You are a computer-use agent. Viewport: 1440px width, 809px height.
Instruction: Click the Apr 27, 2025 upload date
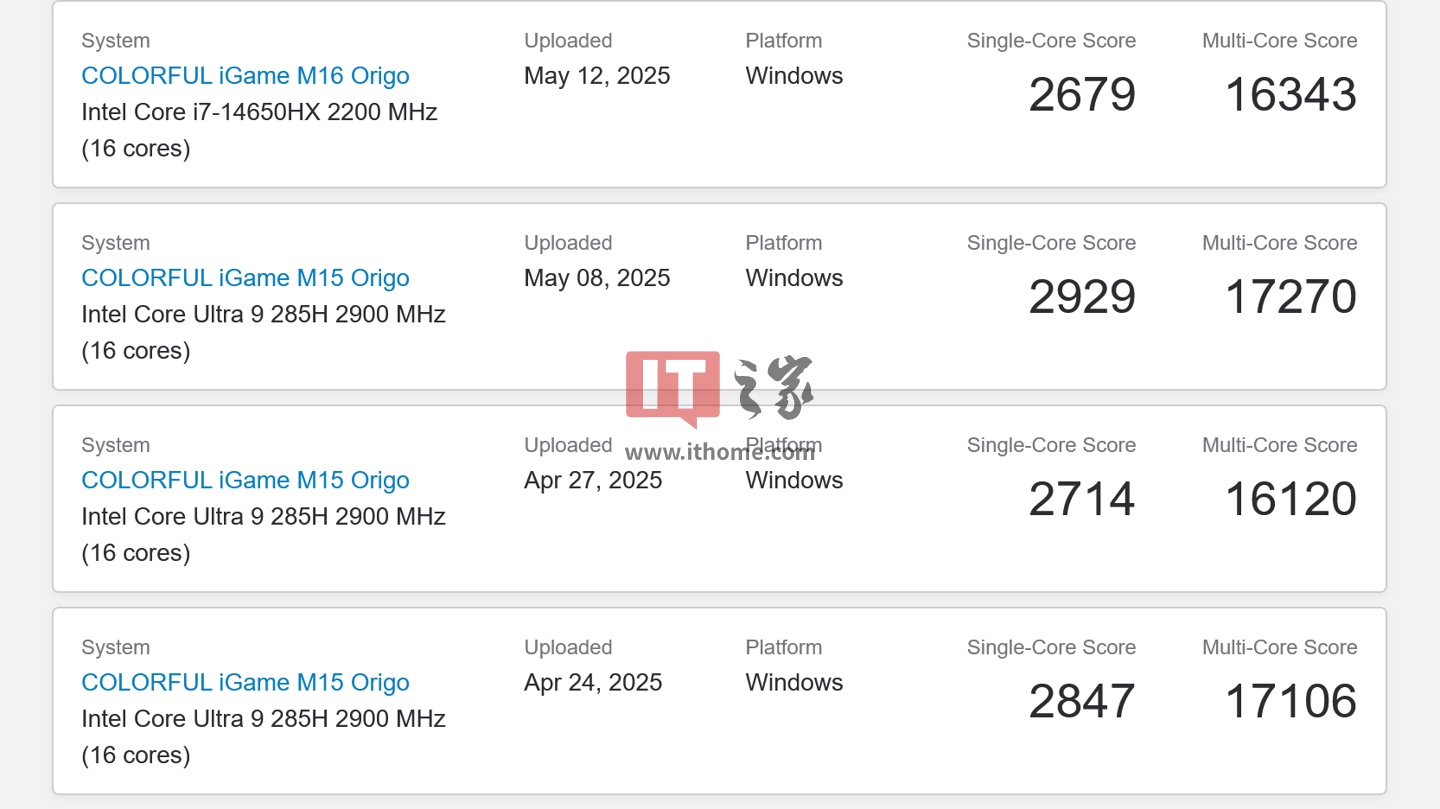pos(593,480)
